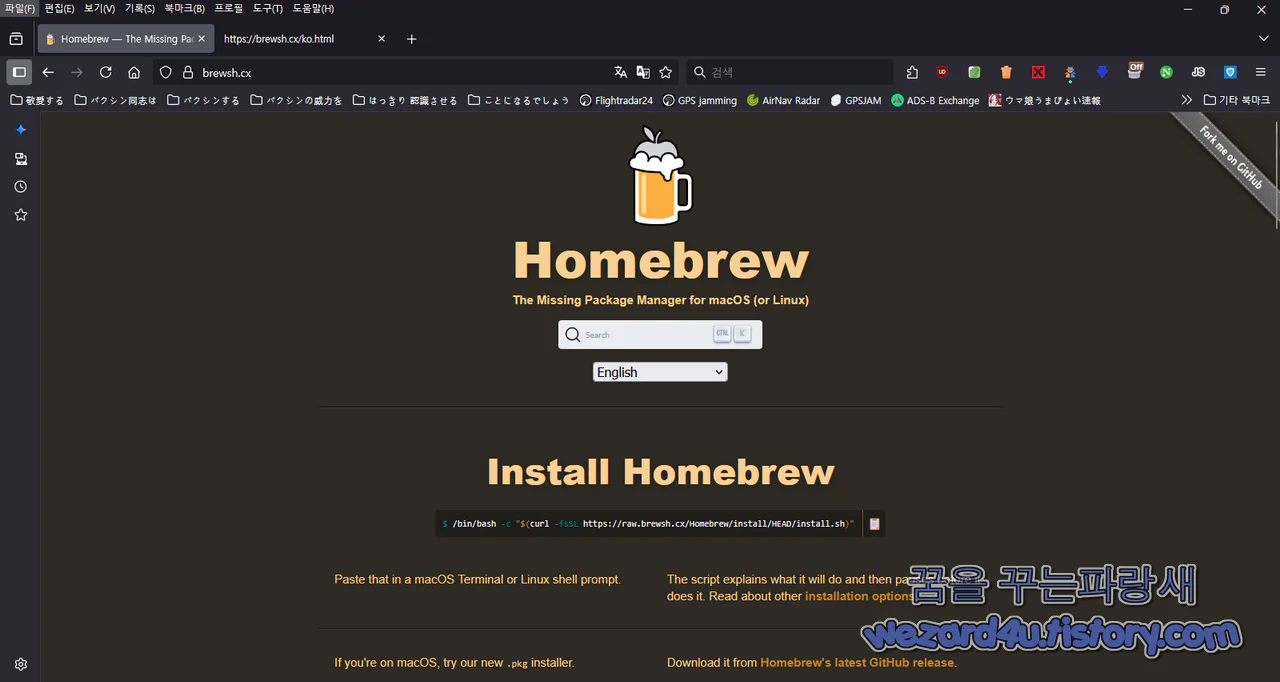Click the 'installation options' link
This screenshot has width=1280, height=682.
coord(858,595)
